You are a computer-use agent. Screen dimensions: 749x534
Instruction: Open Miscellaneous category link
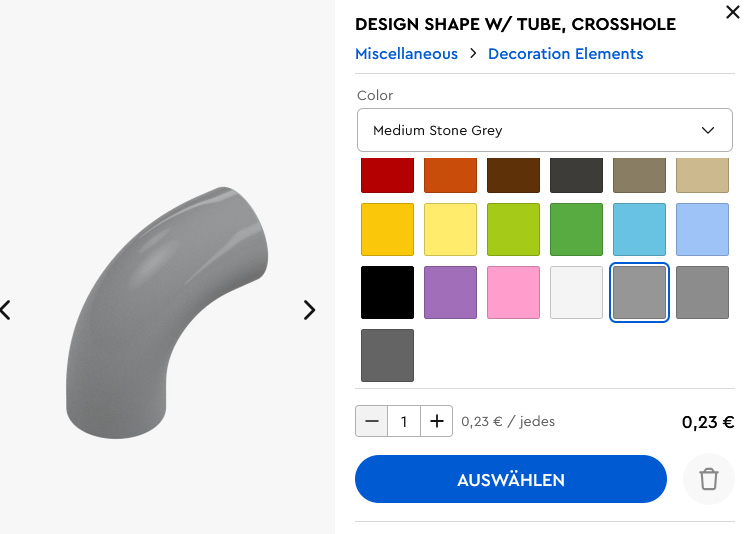point(407,54)
